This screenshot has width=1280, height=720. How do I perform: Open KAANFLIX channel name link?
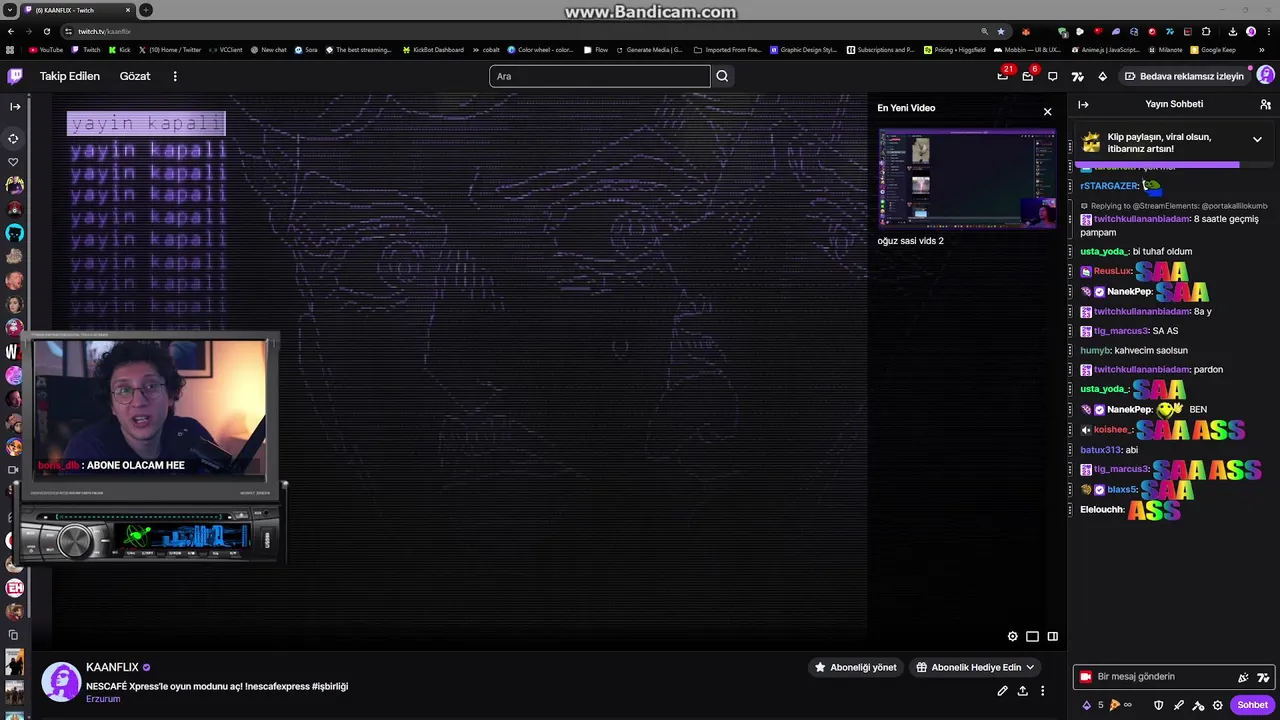point(112,667)
